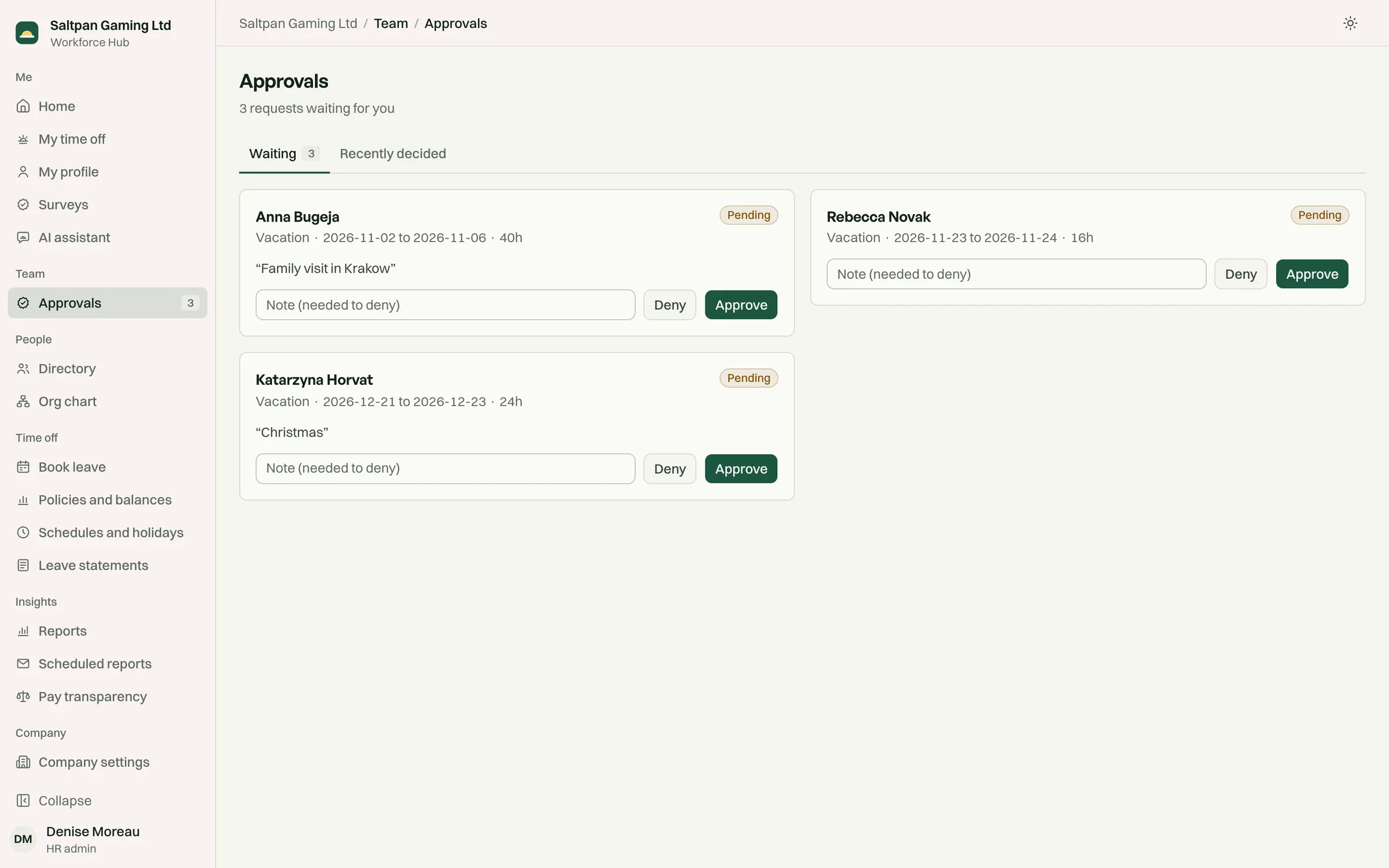Open Scheduled reports envelope icon
1389x868 pixels.
23,664
